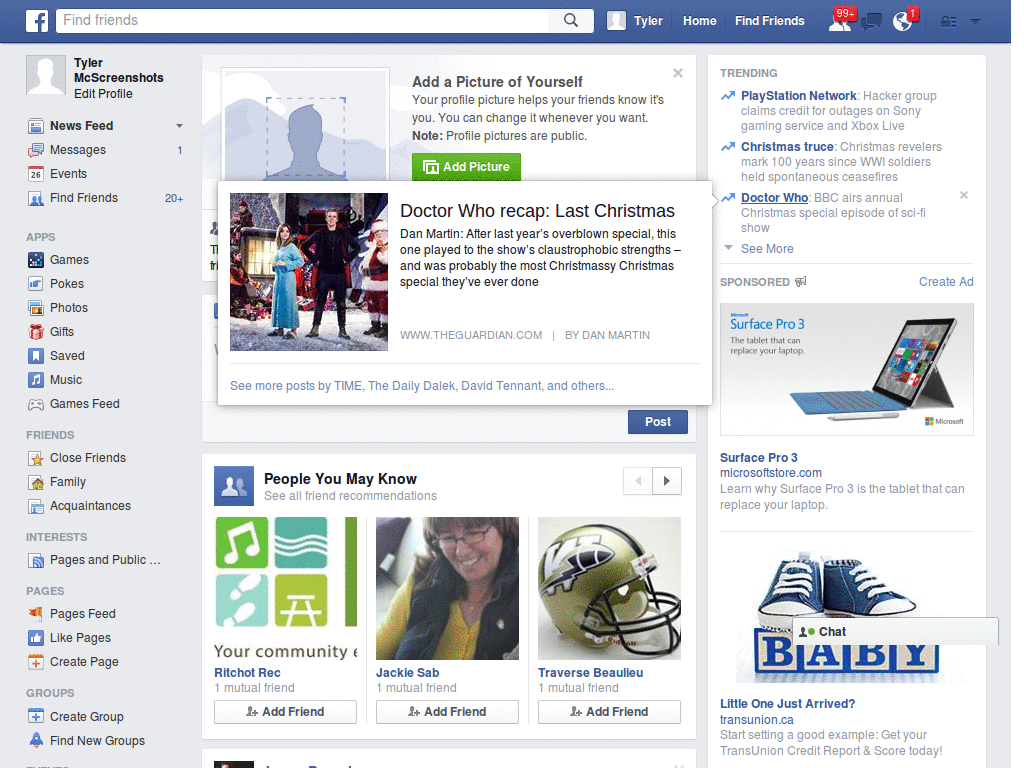Open Pages and Public interests item
The height and width of the screenshot is (768, 1024).
105,560
